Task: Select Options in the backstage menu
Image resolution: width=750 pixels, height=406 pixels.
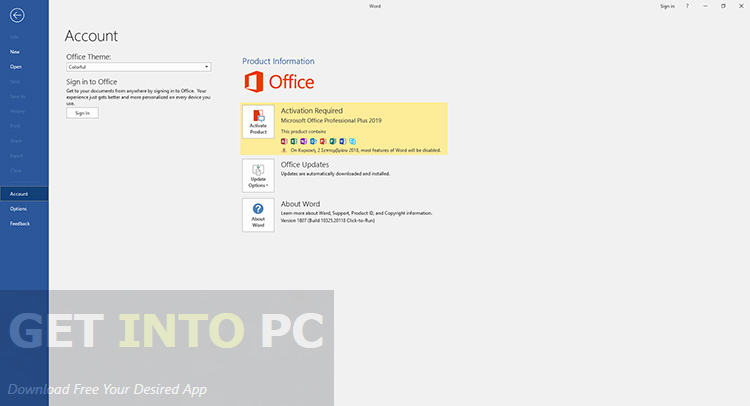Action: (18, 208)
